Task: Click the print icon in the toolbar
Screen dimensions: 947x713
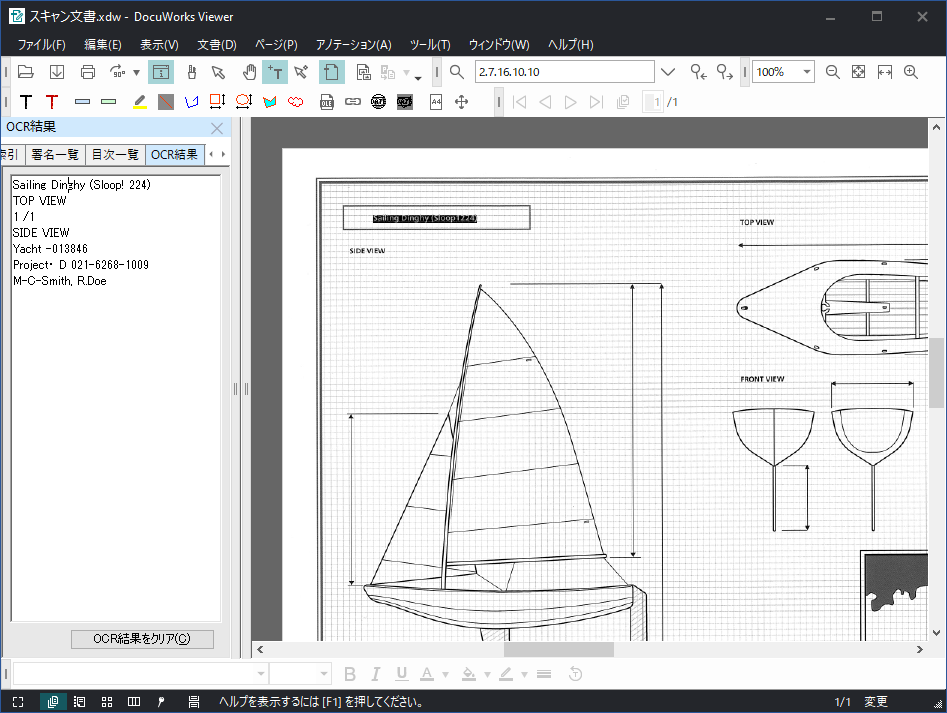Action: (88, 72)
